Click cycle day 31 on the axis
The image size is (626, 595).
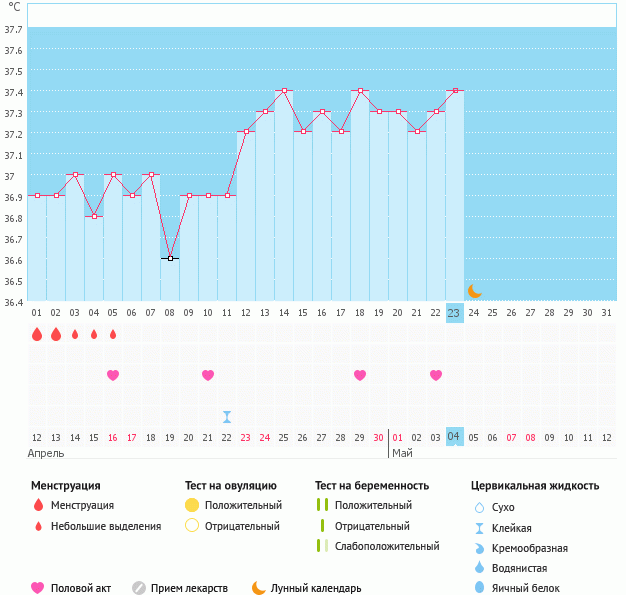(x=606, y=313)
